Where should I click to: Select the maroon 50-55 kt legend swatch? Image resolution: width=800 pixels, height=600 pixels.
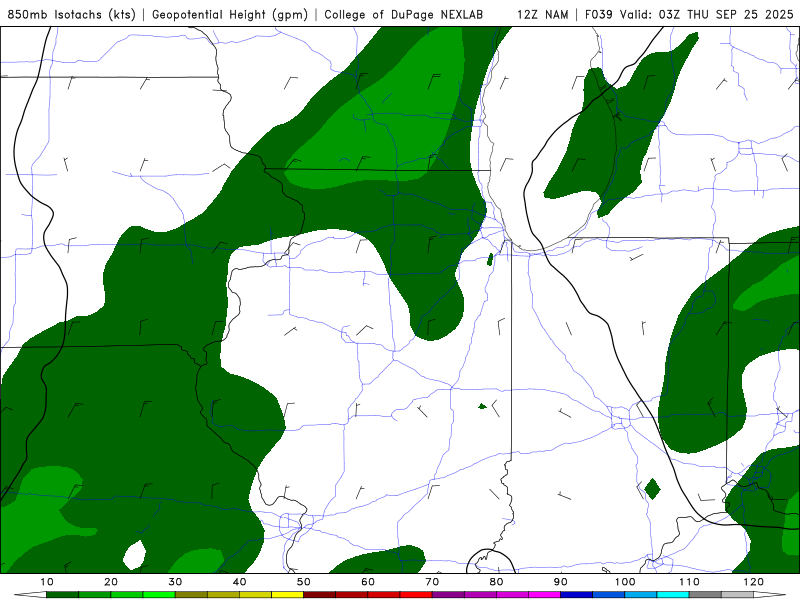point(319,595)
